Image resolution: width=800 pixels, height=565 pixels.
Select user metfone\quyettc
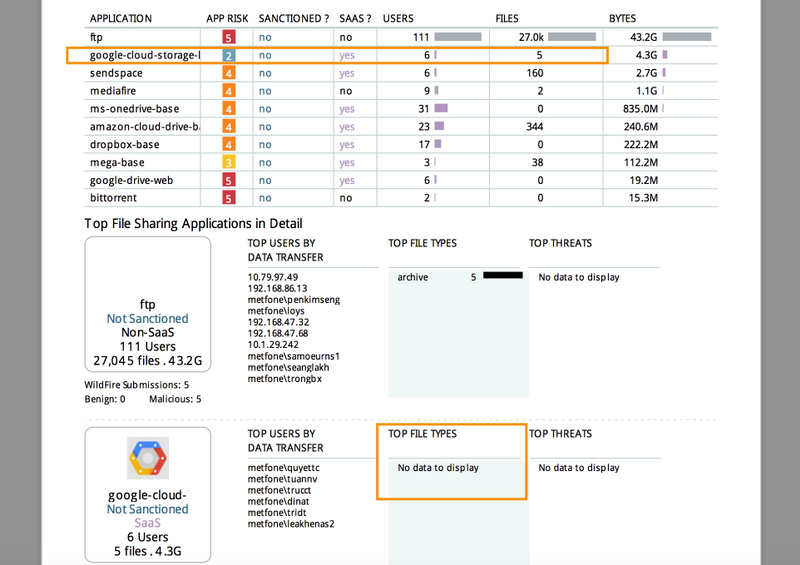[284, 468]
